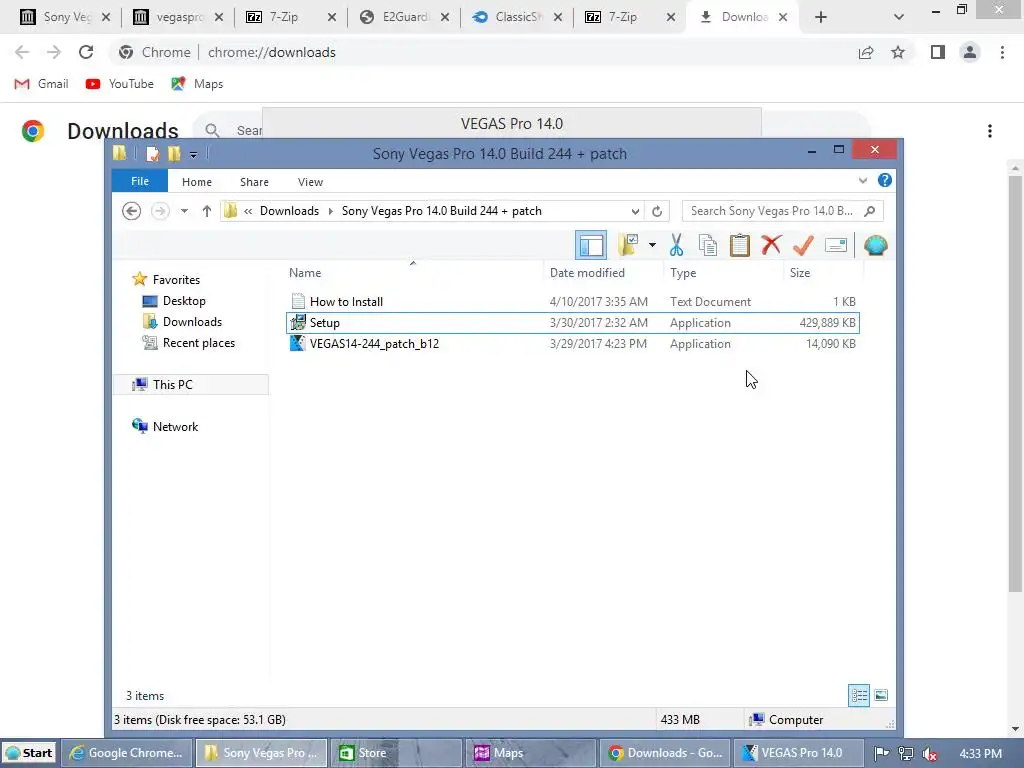Image resolution: width=1024 pixels, height=768 pixels.
Task: Open Chrome three-dot menu
Action: (x=1002, y=52)
